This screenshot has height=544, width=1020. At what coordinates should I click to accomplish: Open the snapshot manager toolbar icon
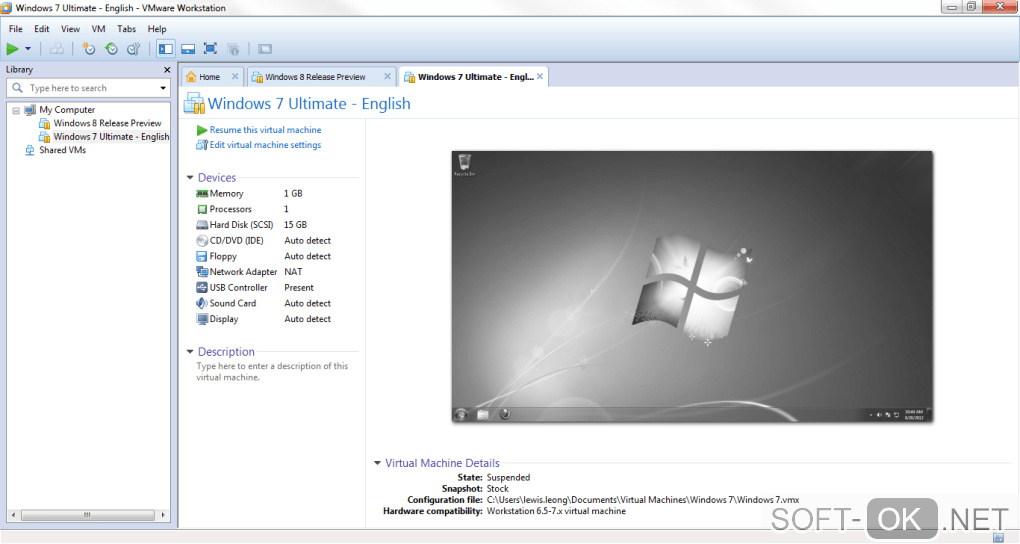pyautogui.click(x=133, y=49)
